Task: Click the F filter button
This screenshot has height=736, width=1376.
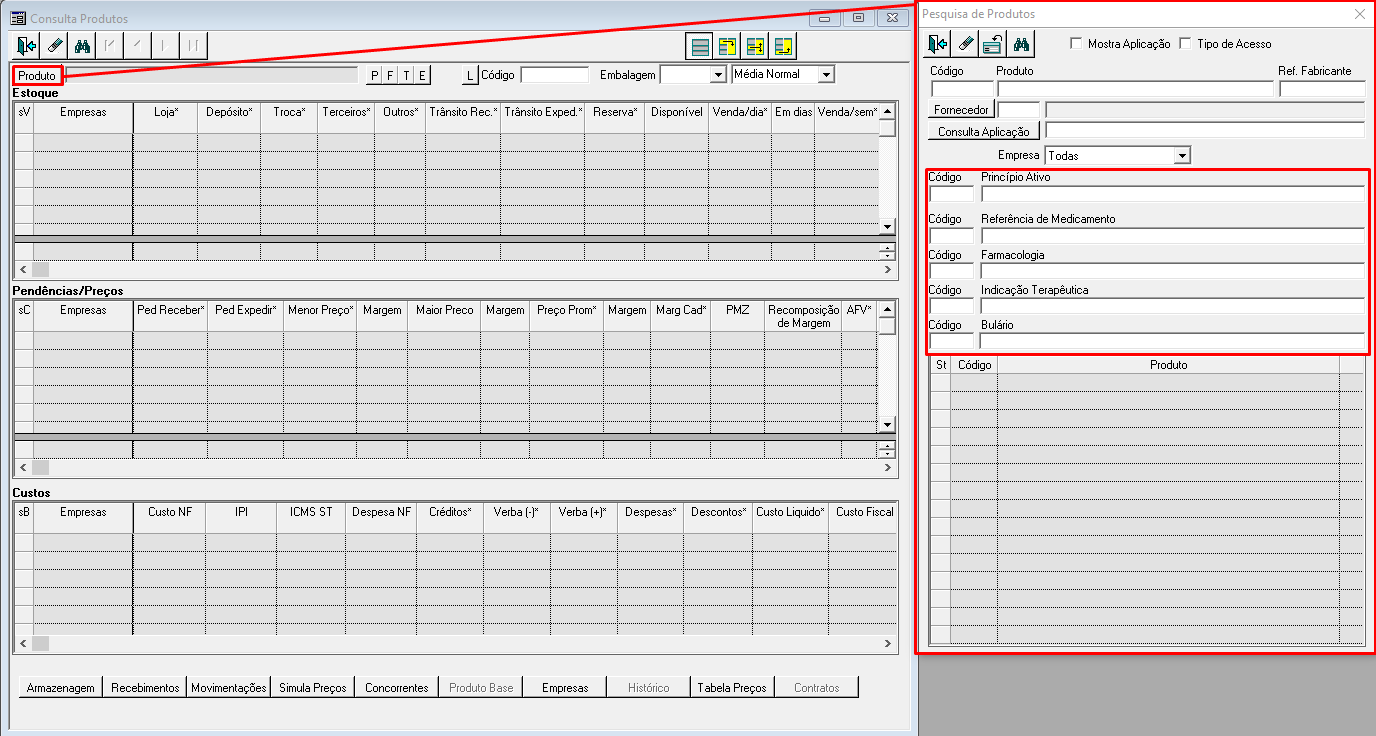Action: click(x=391, y=75)
